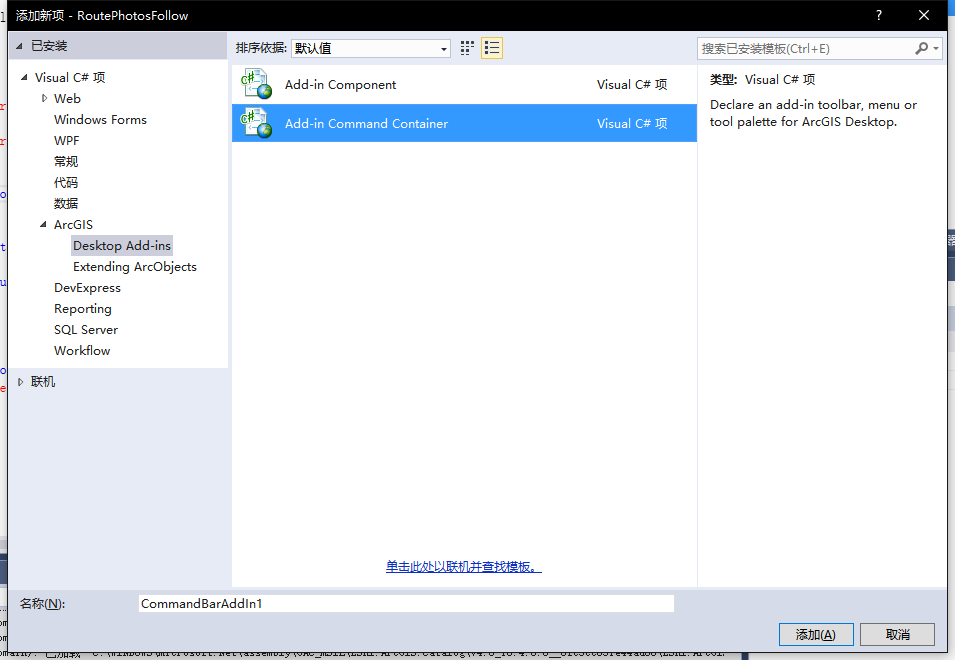955x660 pixels.
Task: Select the Reporting category
Action: (83, 309)
